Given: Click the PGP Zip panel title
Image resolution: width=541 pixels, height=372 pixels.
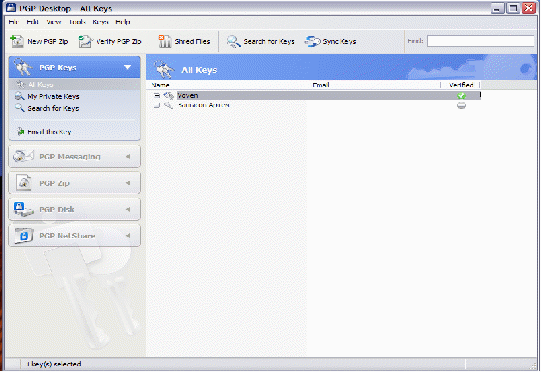Looking at the screenshot, I should pos(55,183).
